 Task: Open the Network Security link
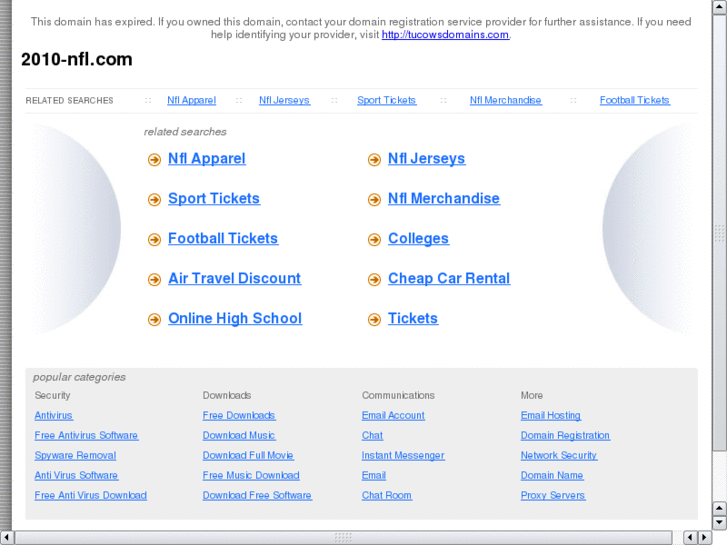559,455
